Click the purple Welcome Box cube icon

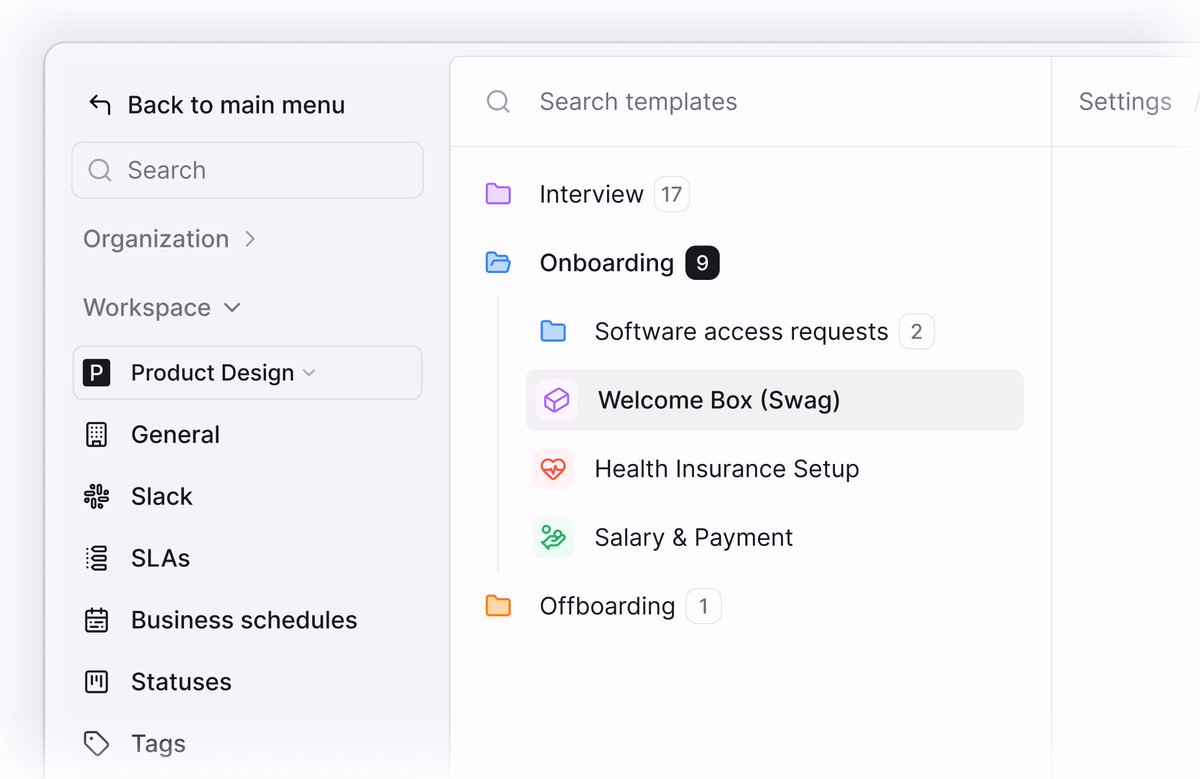coord(556,400)
